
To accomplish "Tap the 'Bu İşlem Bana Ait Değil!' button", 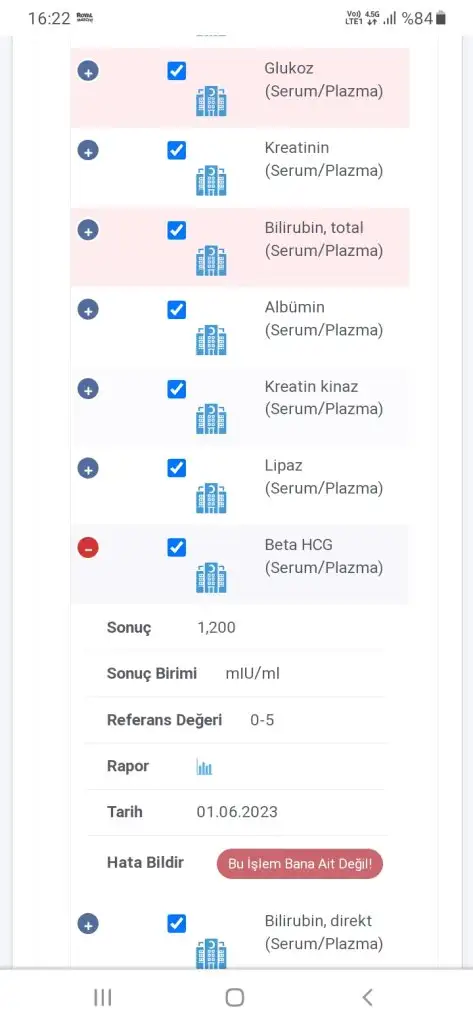I will coord(300,864).
